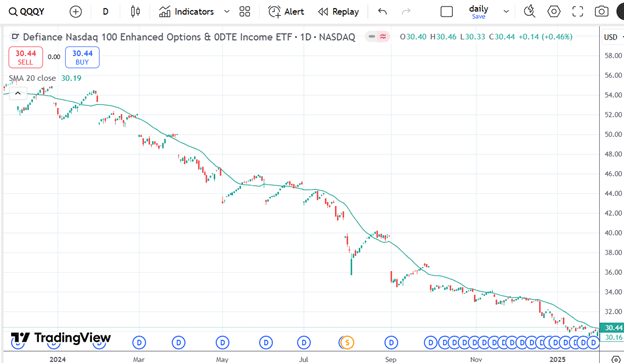This screenshot has height=363, width=624.
Task: Start bar Replay mode
Action: (x=338, y=12)
